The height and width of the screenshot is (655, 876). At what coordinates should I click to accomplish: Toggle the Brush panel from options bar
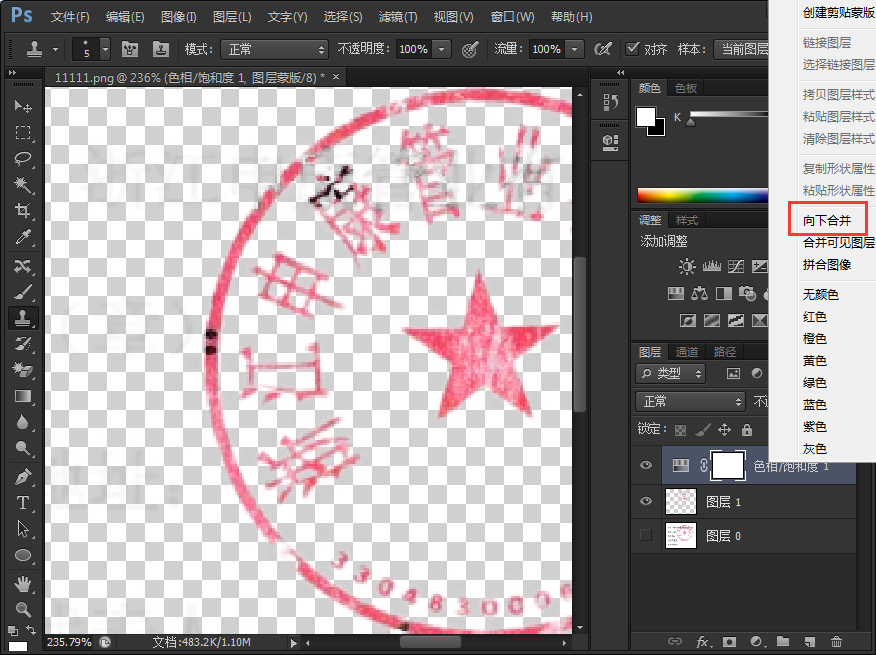click(130, 49)
